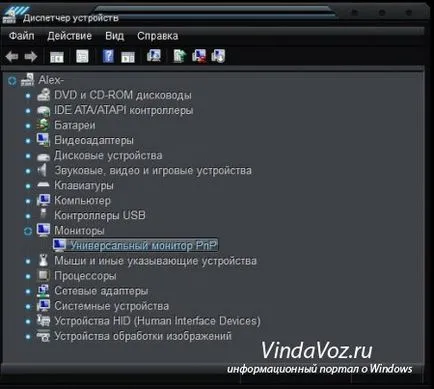434x389 pixels.
Task: Click the Видеоадаптеры display adapter icon
Action: [x=43, y=140]
